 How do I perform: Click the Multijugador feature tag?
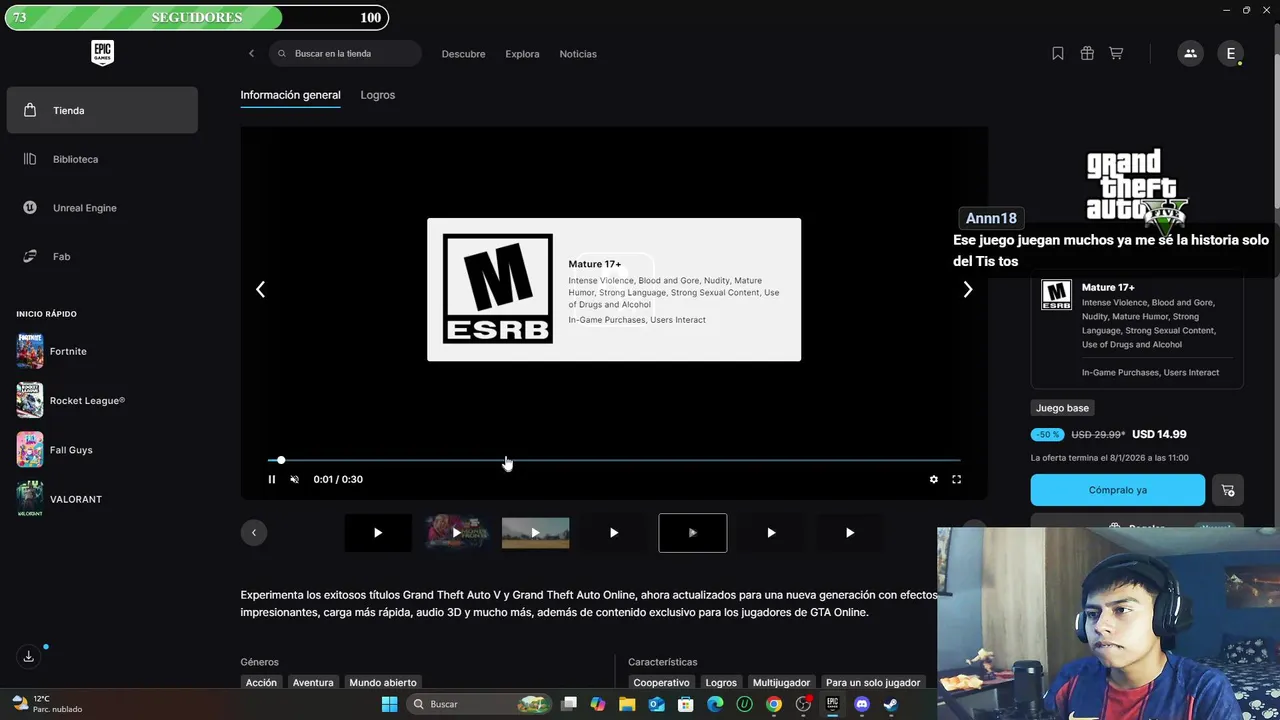coord(781,682)
